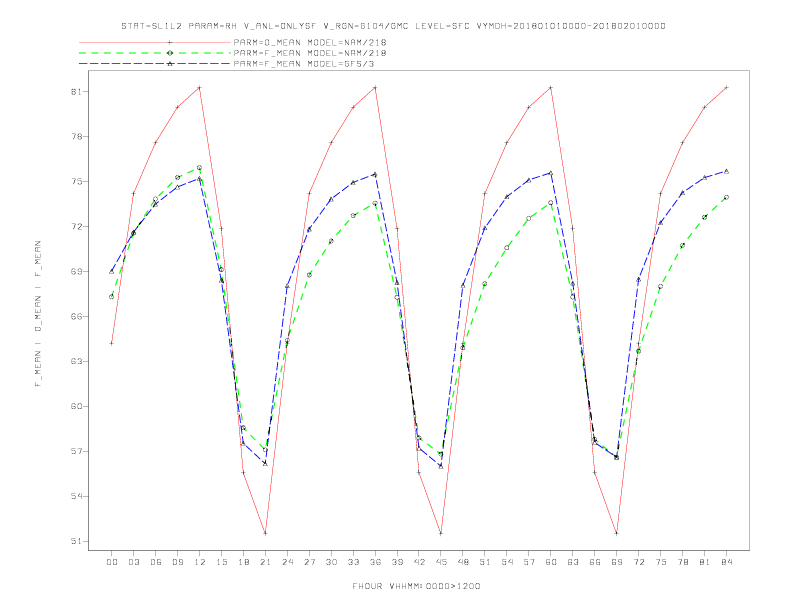792x612 pixels.
Task: Click x-axis forecast hour label 78
Action: 683,562
